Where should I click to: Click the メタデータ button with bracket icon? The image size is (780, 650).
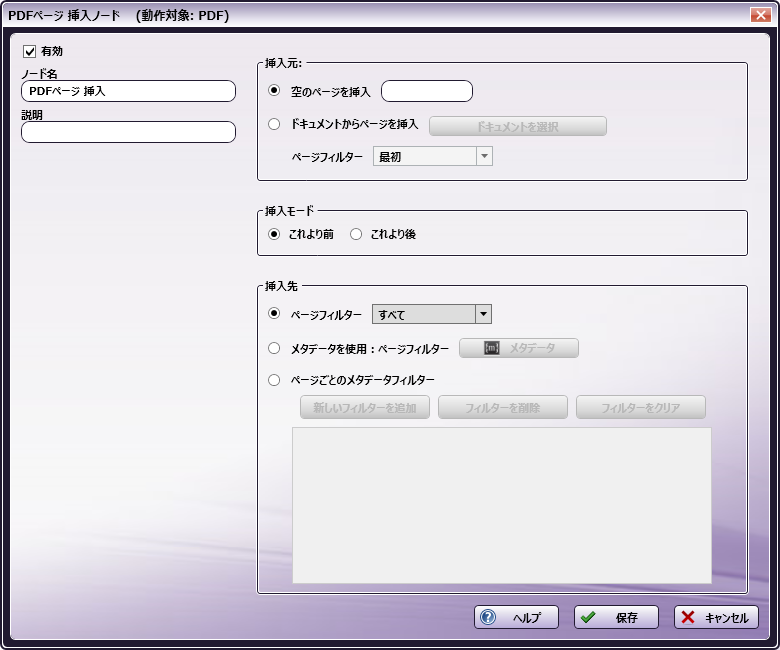(518, 348)
